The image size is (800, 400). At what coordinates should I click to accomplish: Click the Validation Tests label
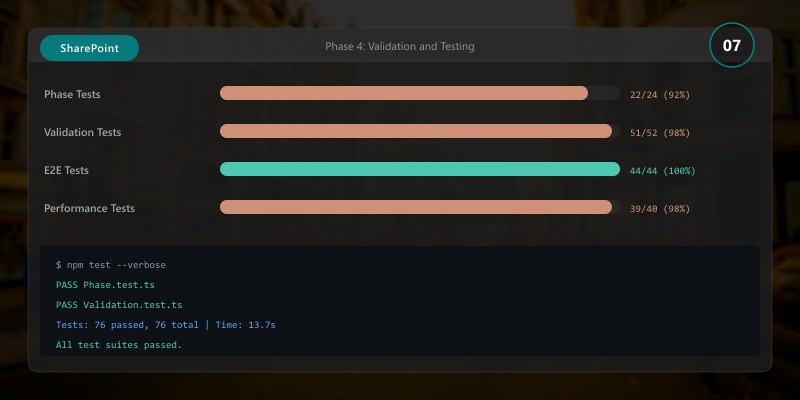83,132
